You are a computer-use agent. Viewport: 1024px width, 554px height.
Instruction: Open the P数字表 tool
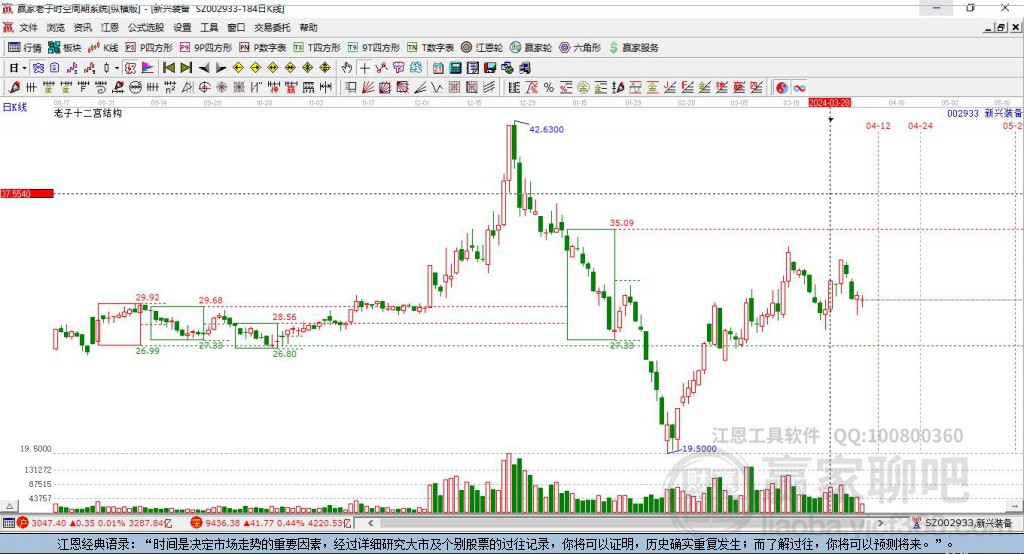click(263, 48)
